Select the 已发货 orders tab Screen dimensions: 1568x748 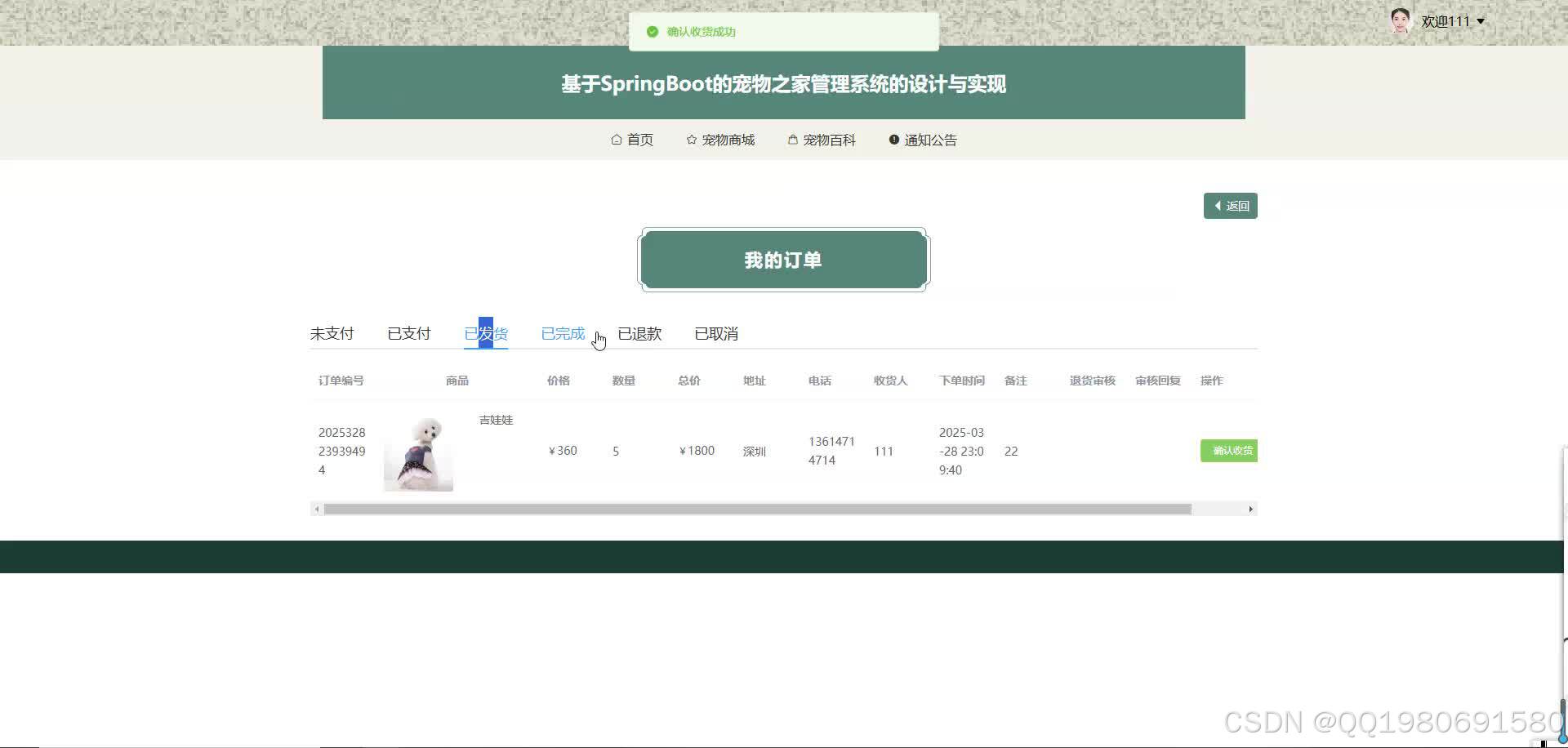point(486,333)
